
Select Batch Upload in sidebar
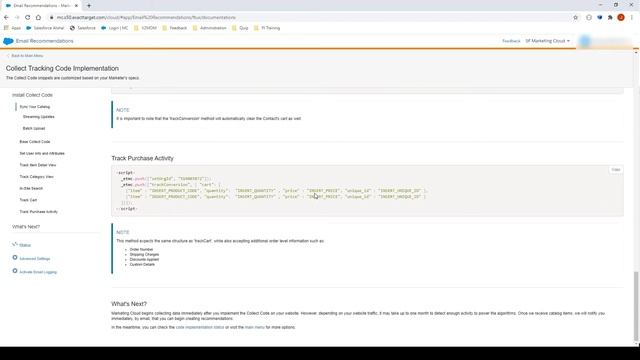(34, 129)
